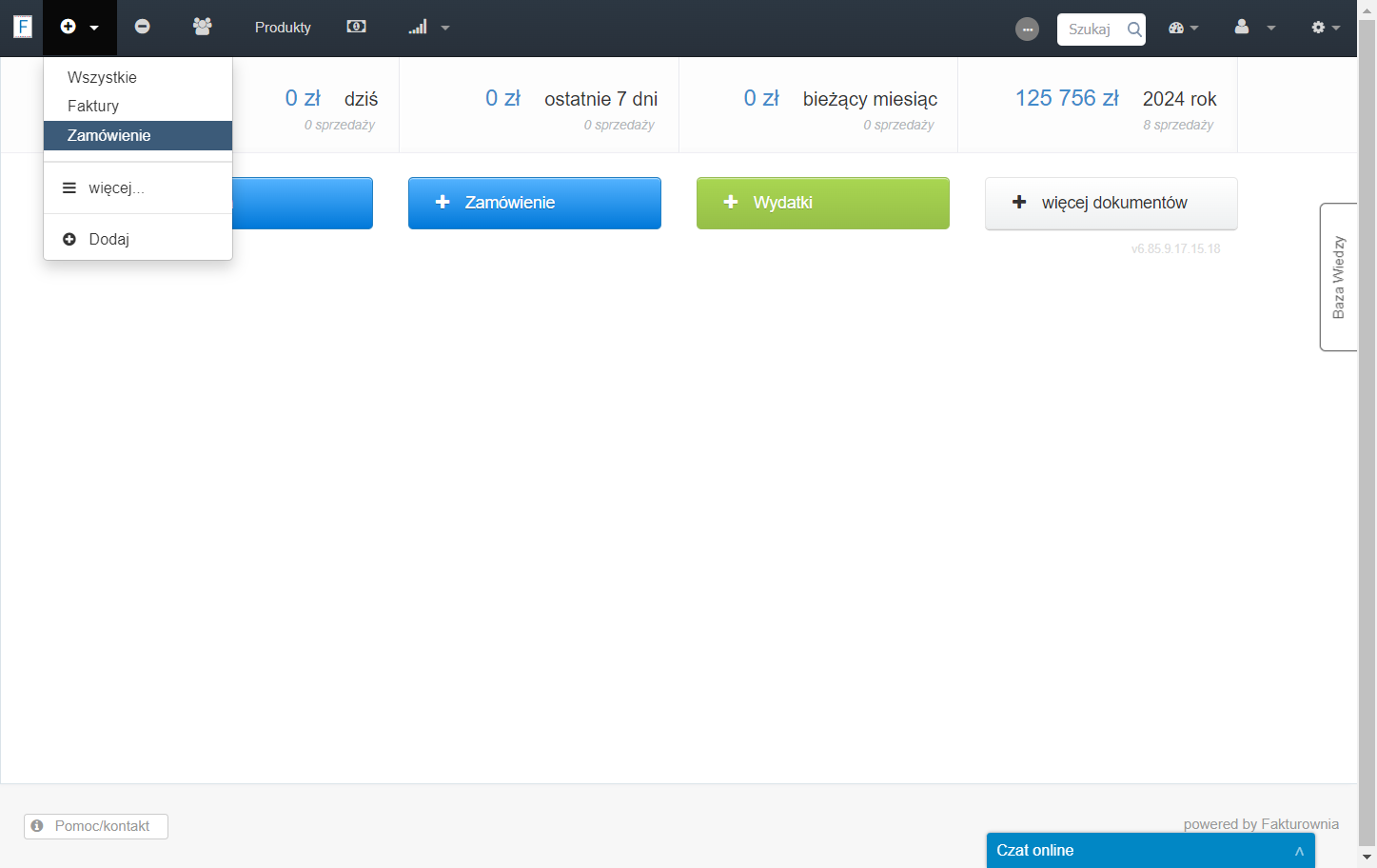Open the dashboard gauge dropdown

(x=1183, y=28)
